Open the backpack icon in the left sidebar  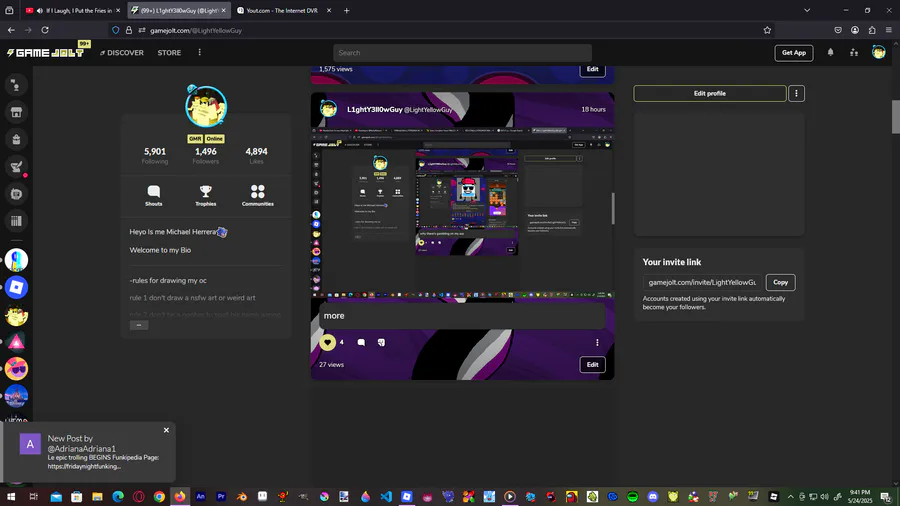(x=16, y=139)
